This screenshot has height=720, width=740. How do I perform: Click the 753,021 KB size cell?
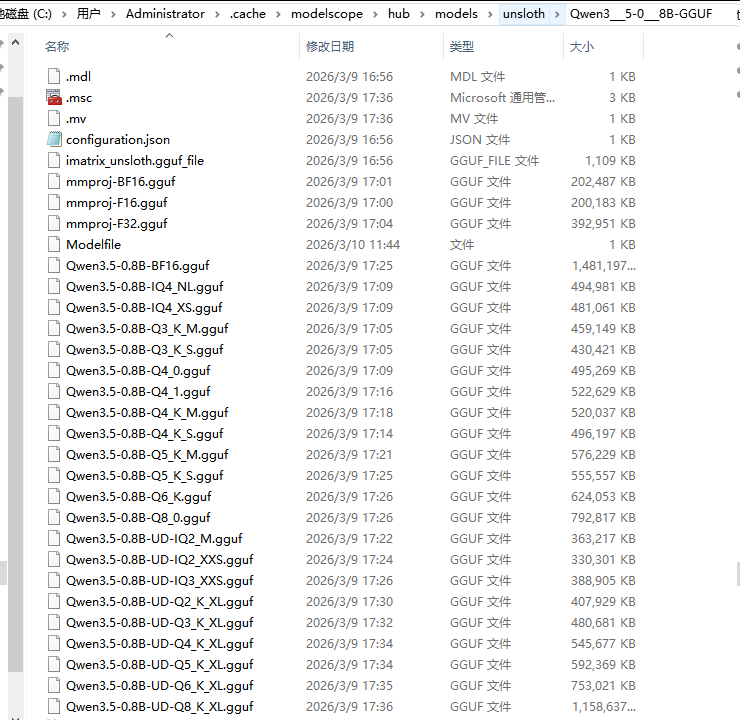click(x=603, y=685)
